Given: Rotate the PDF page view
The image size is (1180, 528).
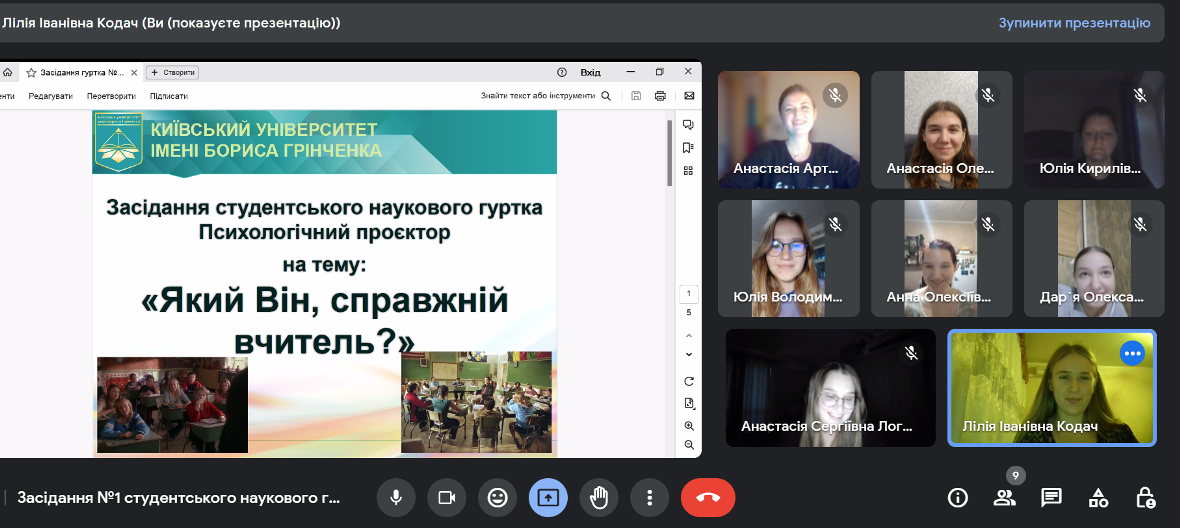Looking at the screenshot, I should click(x=688, y=381).
